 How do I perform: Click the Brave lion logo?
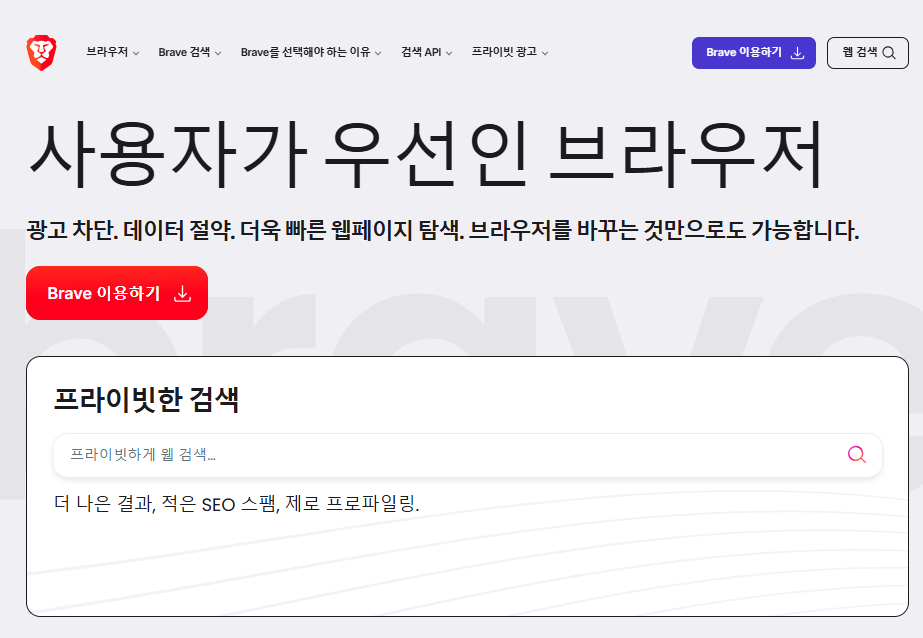41,53
